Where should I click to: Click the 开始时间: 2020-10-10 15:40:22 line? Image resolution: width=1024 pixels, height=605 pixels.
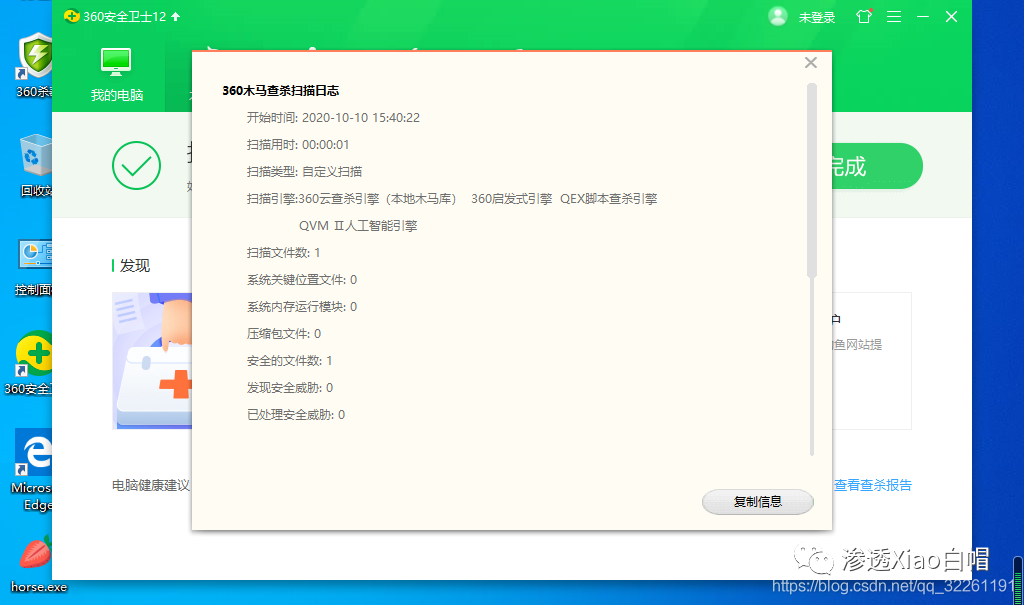(x=333, y=118)
